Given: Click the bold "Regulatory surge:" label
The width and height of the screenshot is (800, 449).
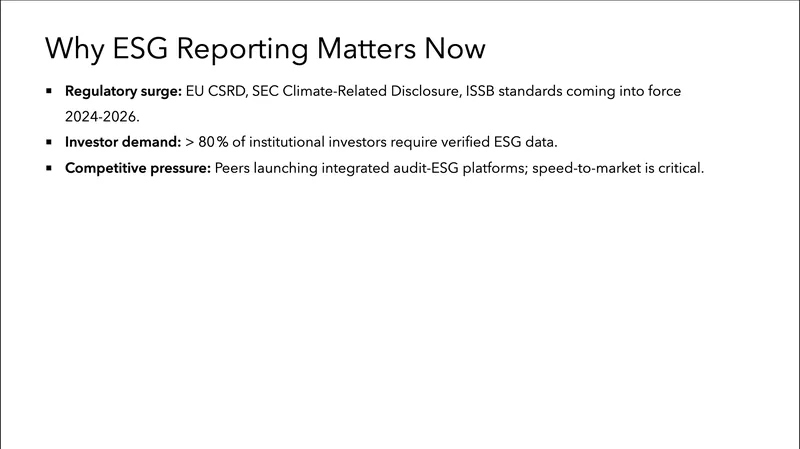Looking at the screenshot, I should pos(123,91).
